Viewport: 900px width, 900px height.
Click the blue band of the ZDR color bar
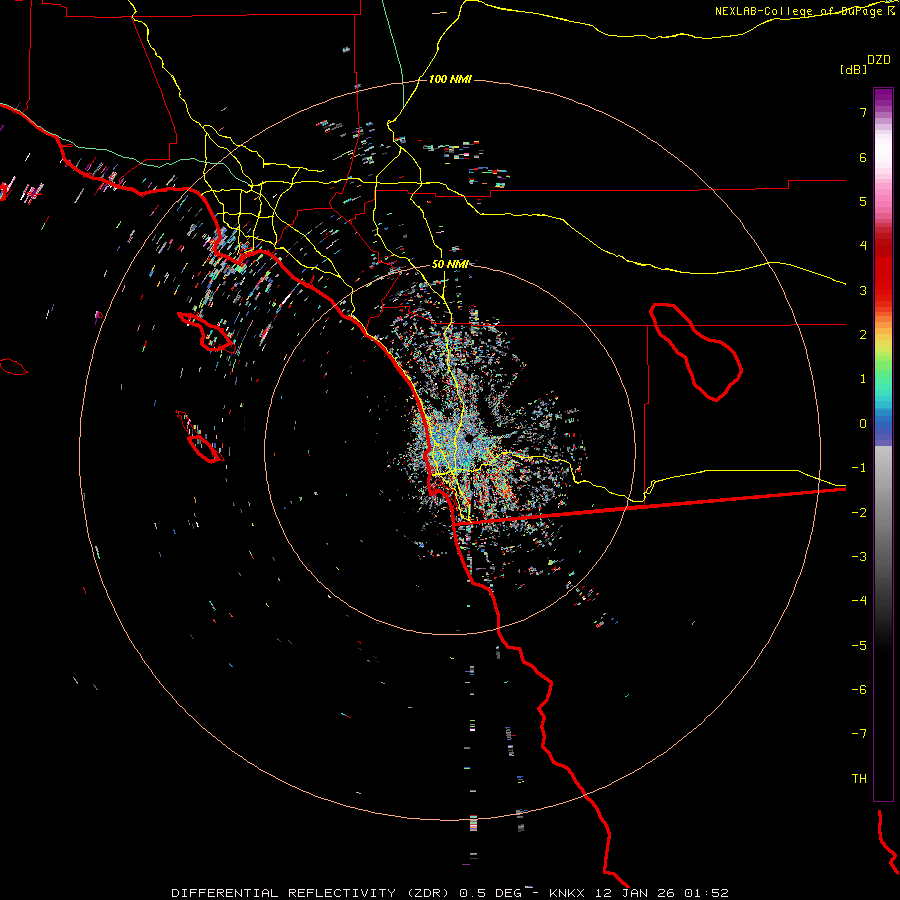coord(883,428)
